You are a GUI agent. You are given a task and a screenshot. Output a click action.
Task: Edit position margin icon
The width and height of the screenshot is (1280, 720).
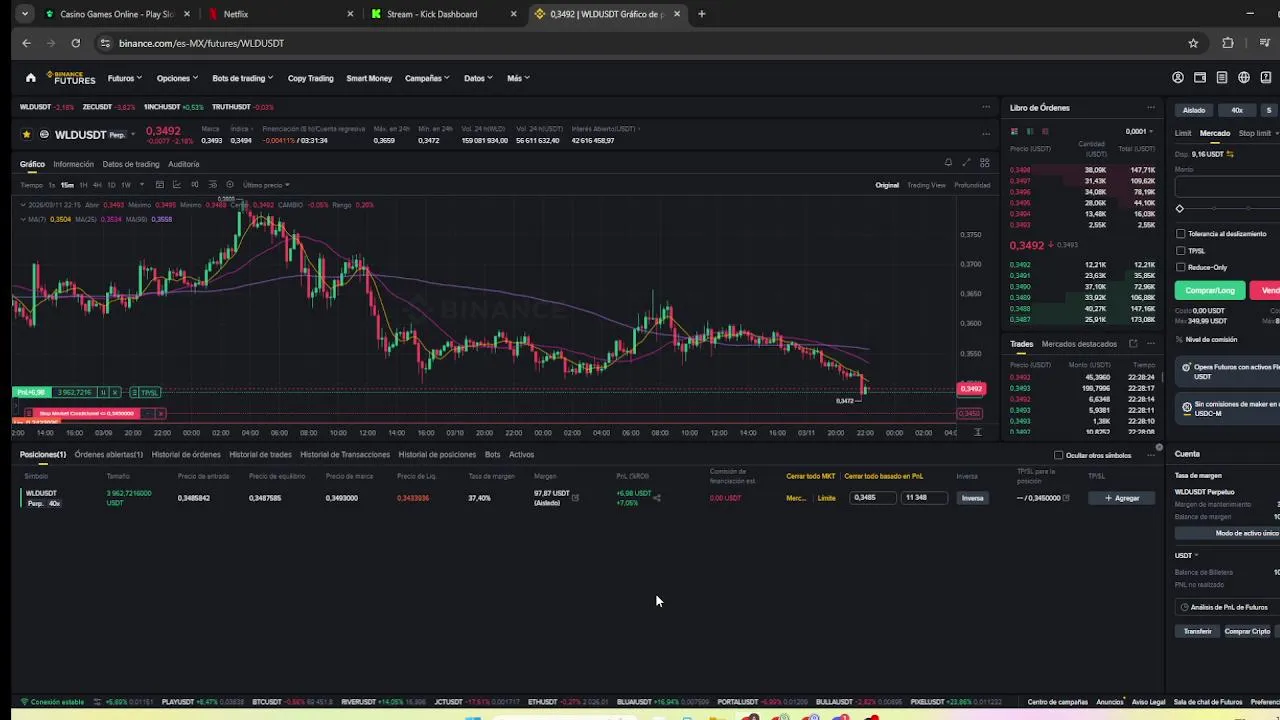(x=575, y=497)
